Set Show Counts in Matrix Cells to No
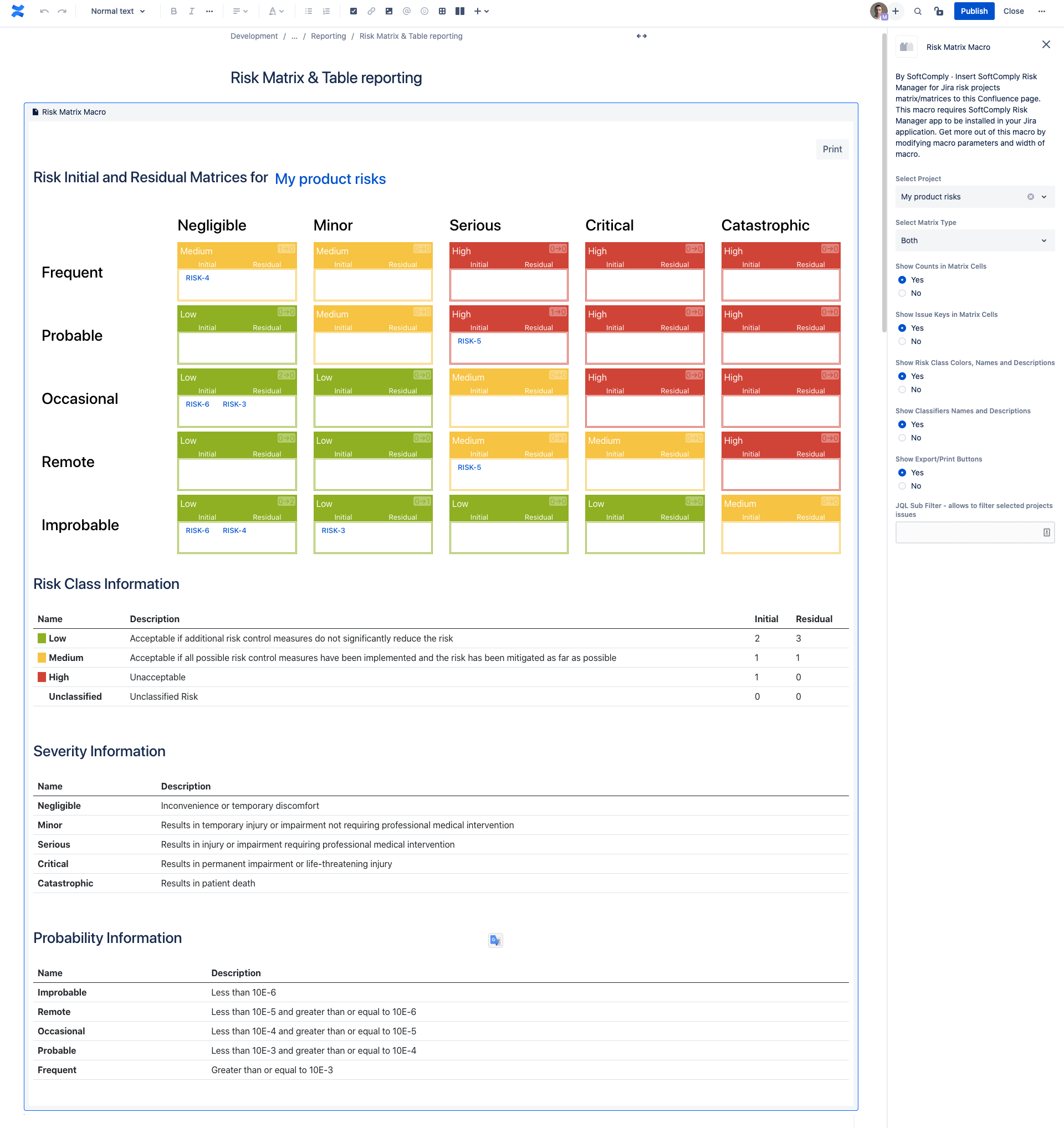The image size is (1064, 1128). [902, 293]
